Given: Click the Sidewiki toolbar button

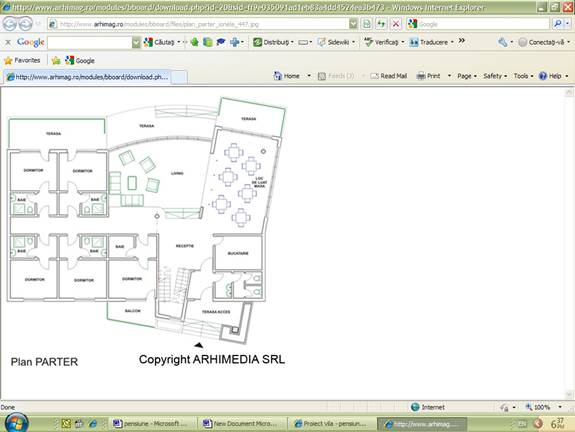Looking at the screenshot, I should pos(336,42).
